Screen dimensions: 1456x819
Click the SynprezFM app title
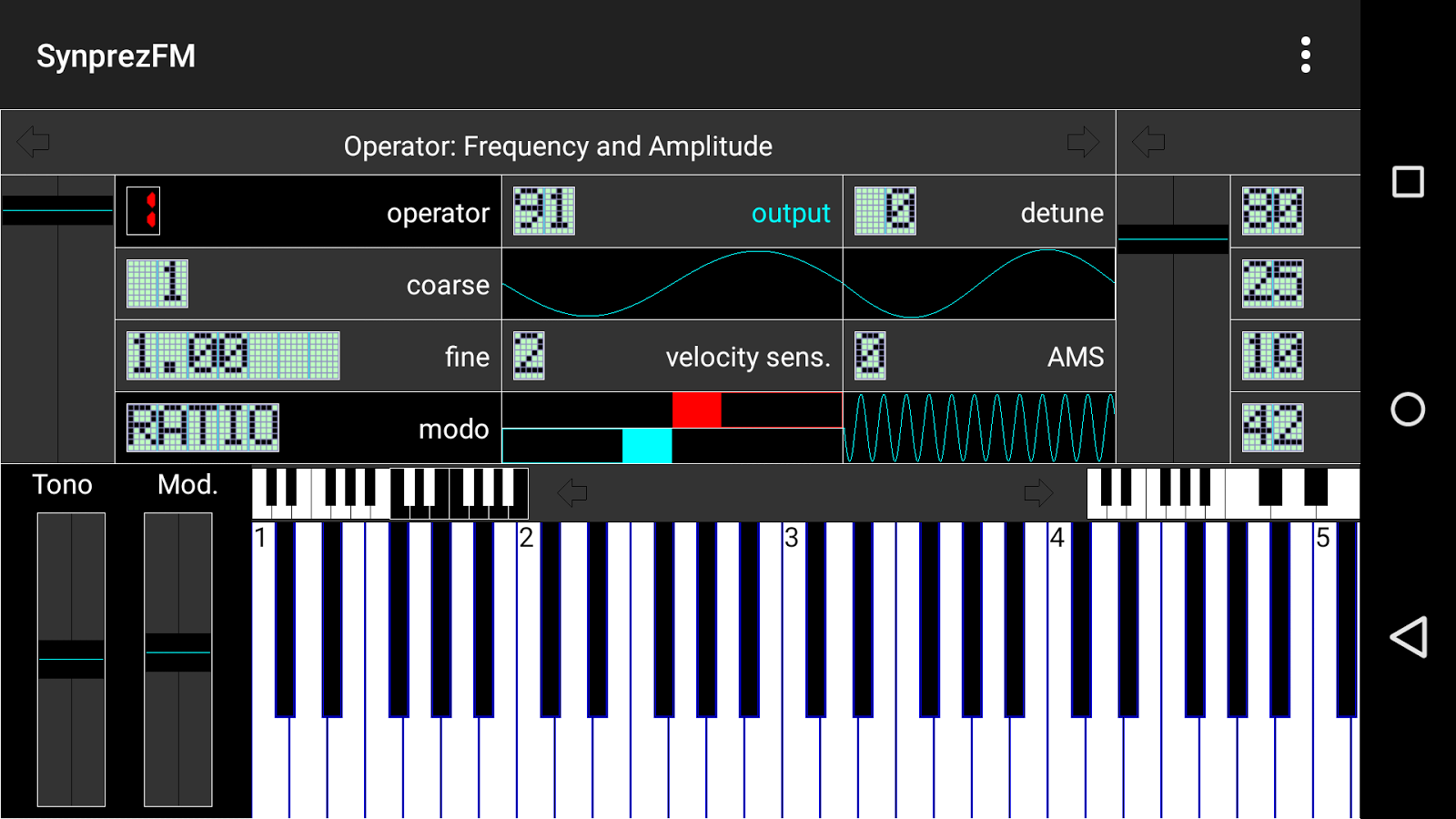coord(116,56)
